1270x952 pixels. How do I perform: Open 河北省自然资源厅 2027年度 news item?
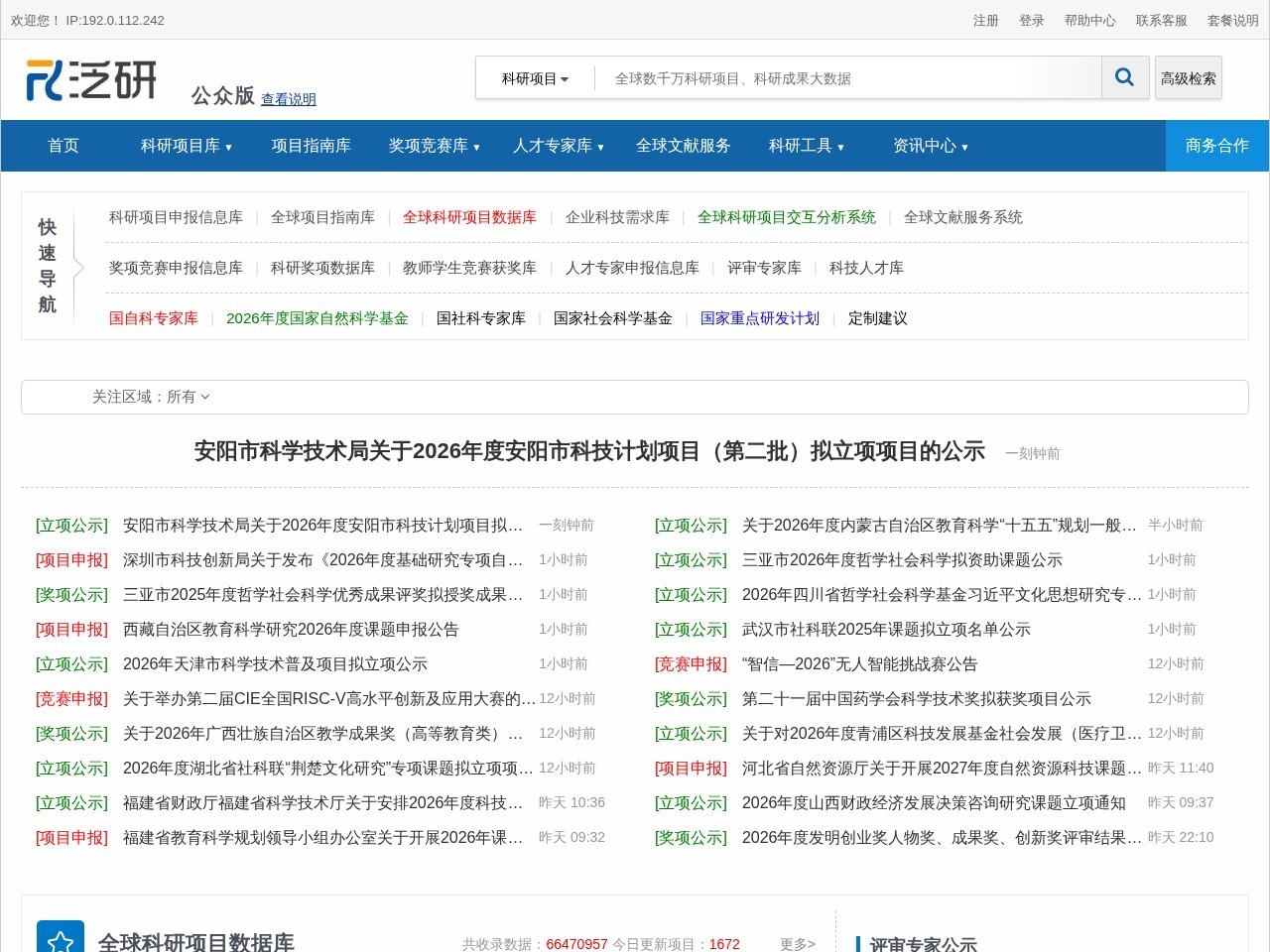[942, 769]
